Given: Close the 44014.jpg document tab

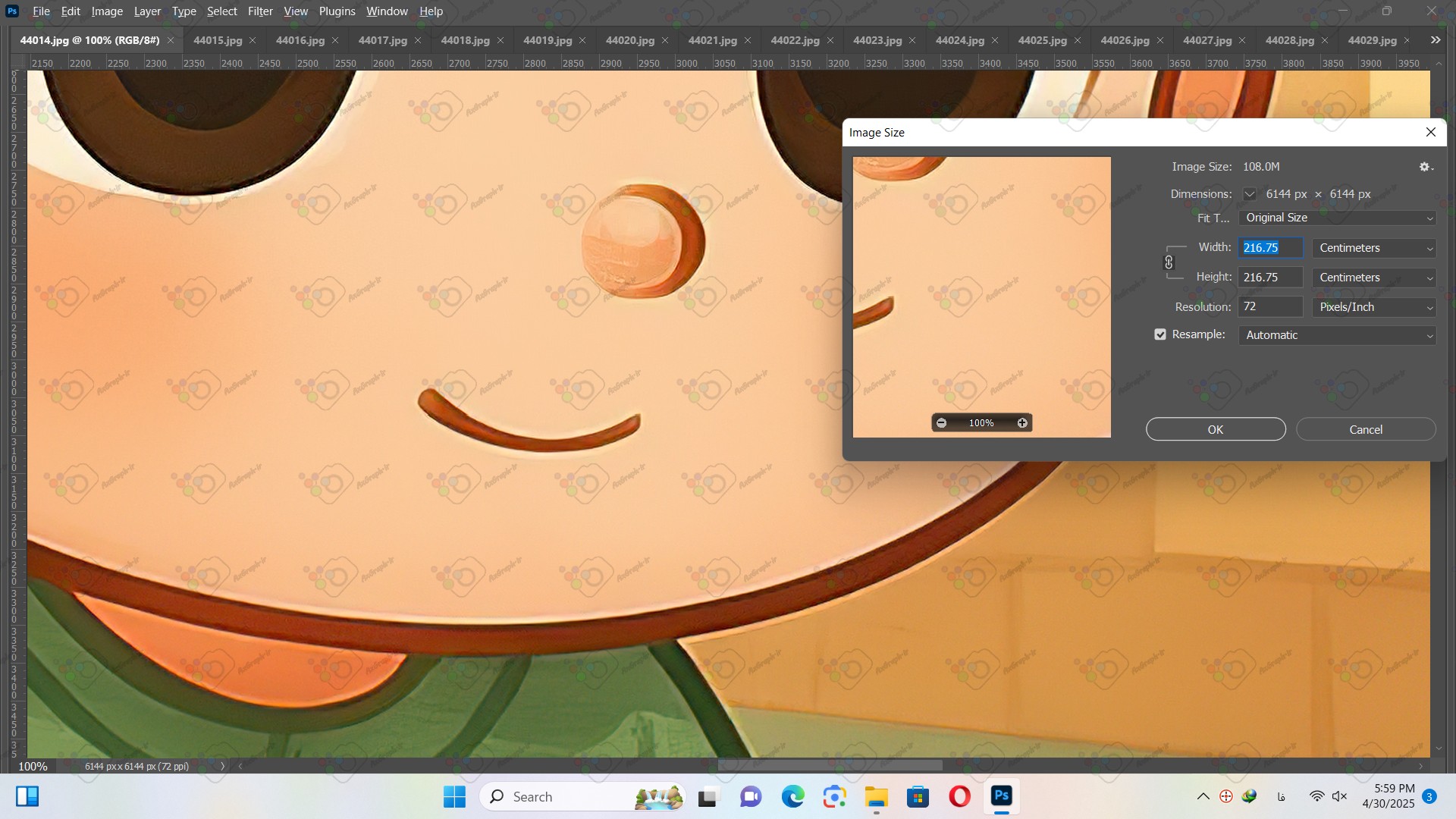Looking at the screenshot, I should (171, 40).
